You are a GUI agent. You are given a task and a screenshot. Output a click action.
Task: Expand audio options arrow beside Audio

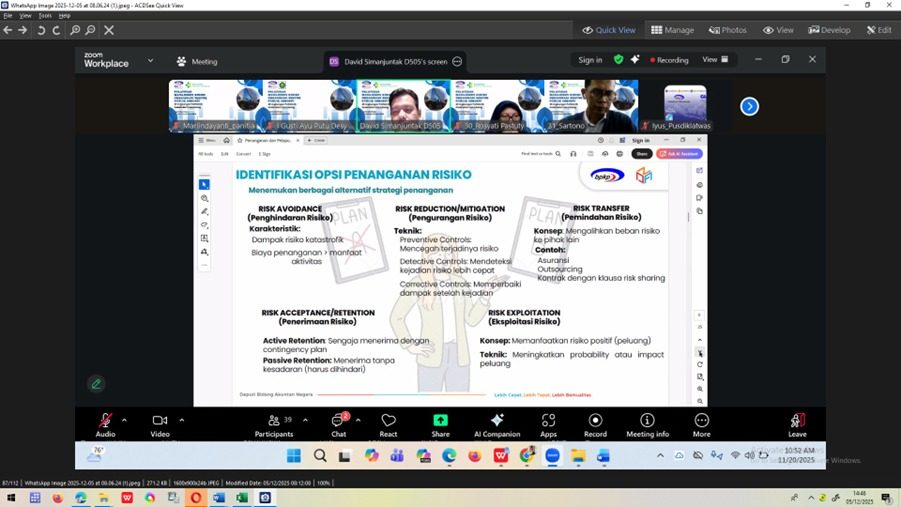coord(124,420)
